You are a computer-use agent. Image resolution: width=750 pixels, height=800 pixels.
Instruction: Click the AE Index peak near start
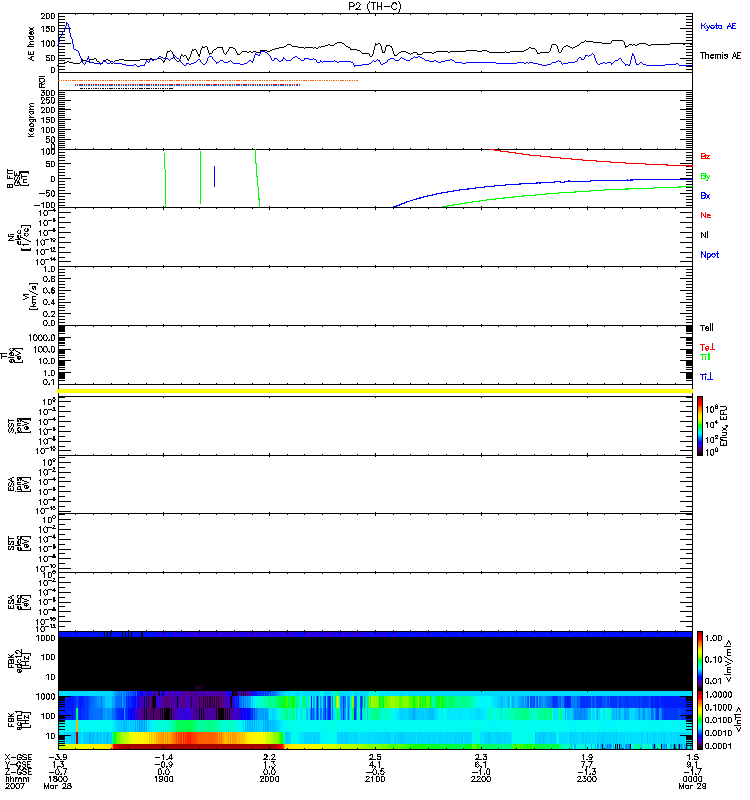point(67,25)
